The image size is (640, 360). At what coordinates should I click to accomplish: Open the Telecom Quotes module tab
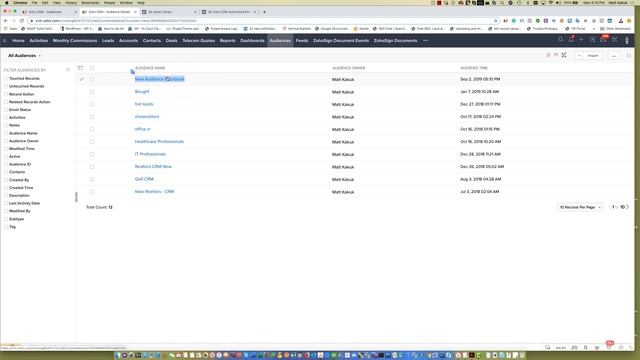198,40
